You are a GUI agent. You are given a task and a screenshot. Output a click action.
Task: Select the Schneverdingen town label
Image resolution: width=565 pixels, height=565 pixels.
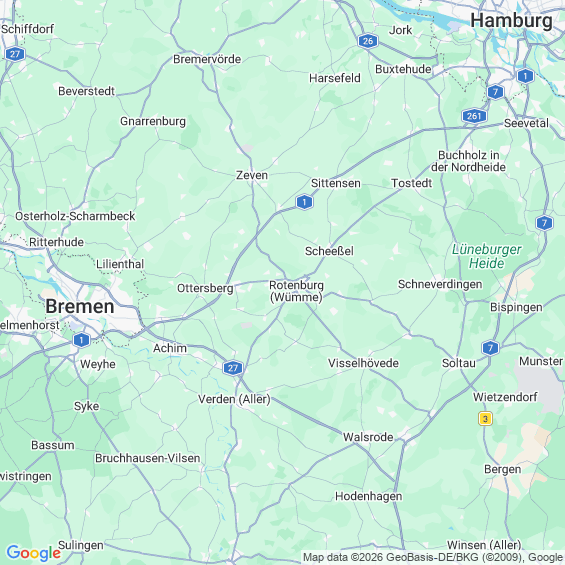pyautogui.click(x=440, y=284)
